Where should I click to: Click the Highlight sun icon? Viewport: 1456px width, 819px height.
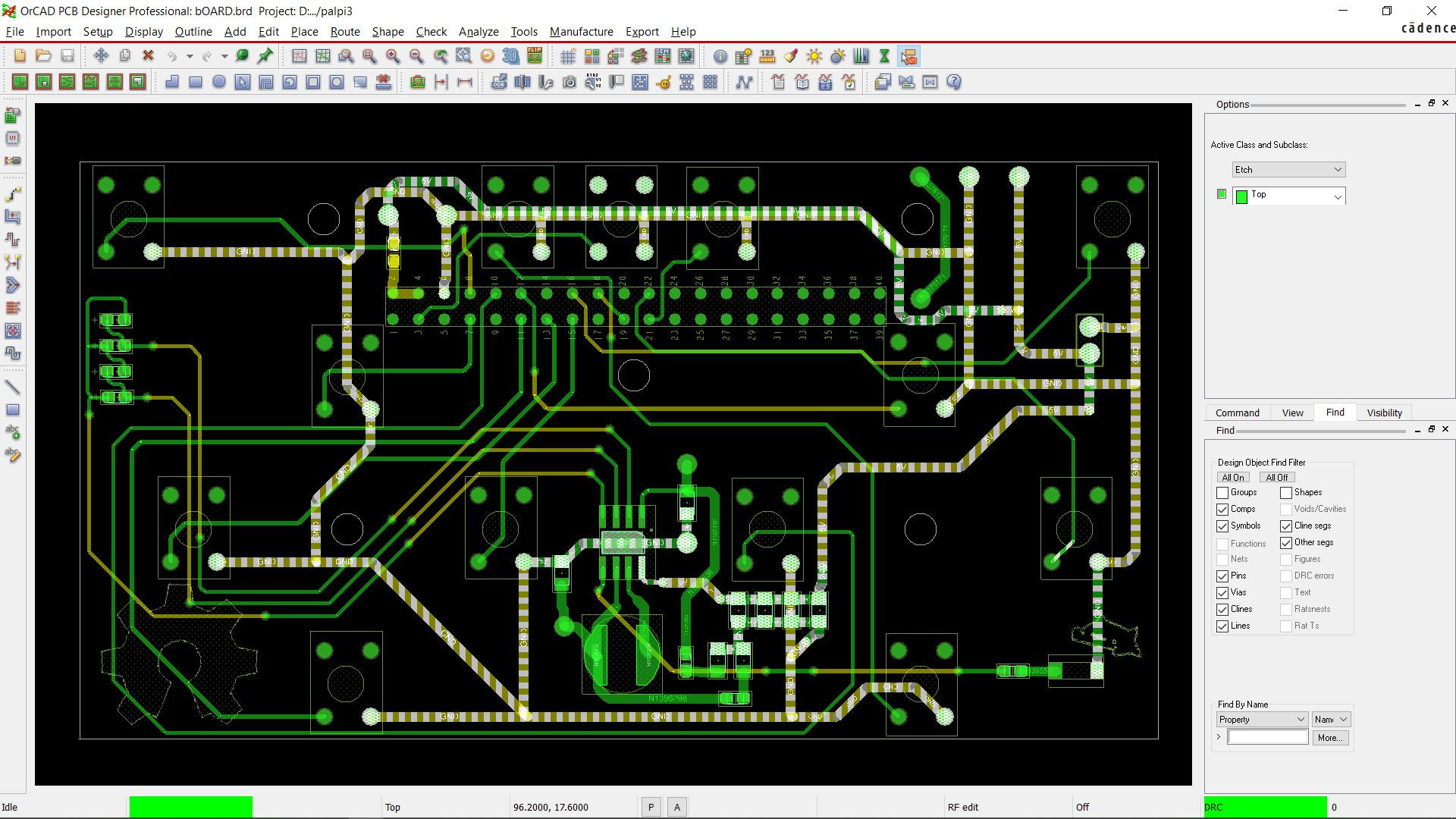pyautogui.click(x=814, y=56)
